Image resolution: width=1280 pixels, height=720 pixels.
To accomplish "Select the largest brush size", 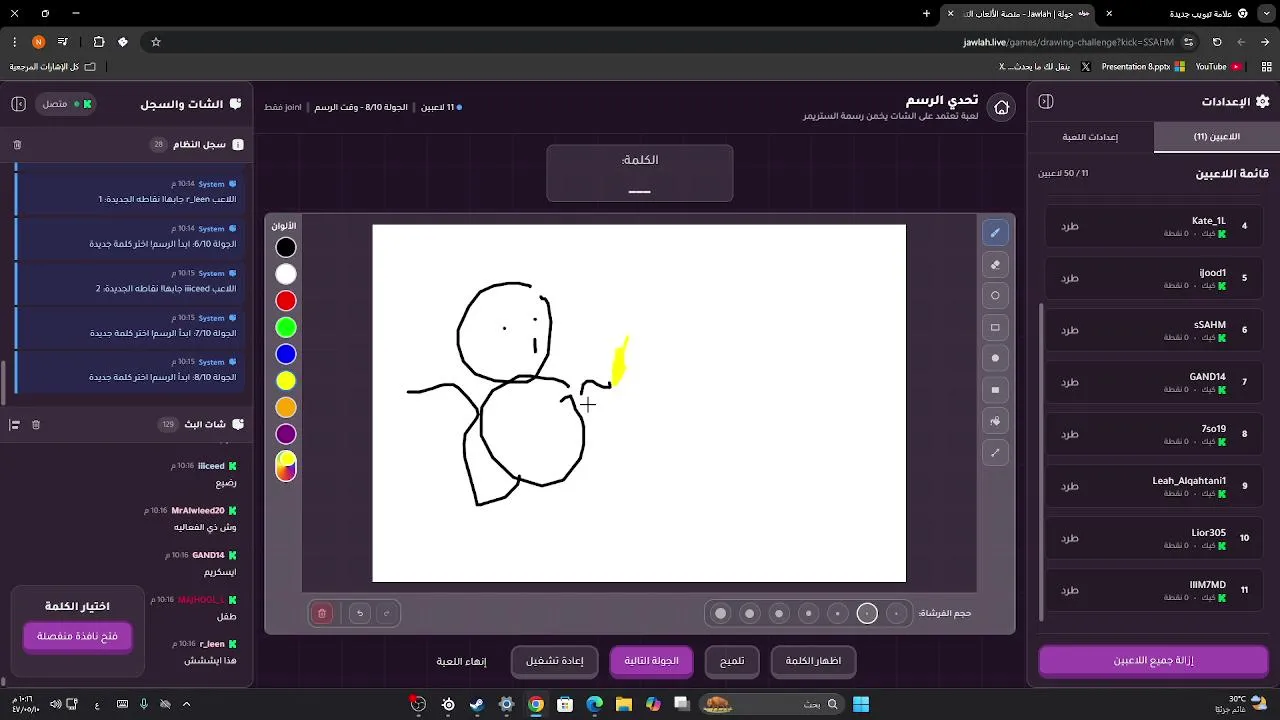I will click(x=720, y=613).
